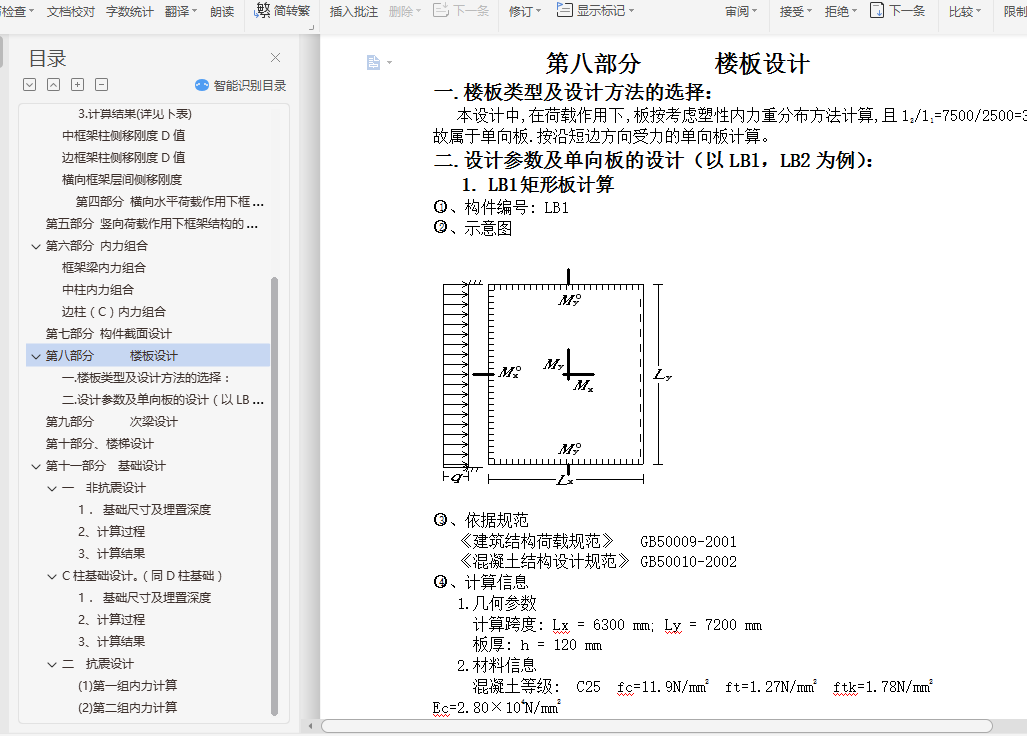Screen dimensions: 1027x736
Task: Click the page icon left of the heading
Action: (373, 63)
